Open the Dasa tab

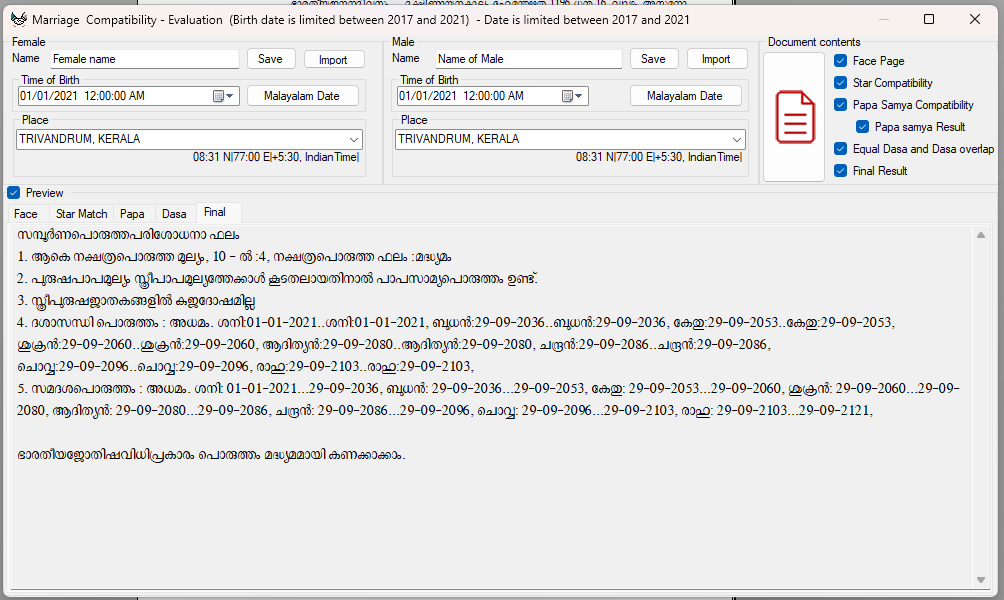[x=174, y=213]
